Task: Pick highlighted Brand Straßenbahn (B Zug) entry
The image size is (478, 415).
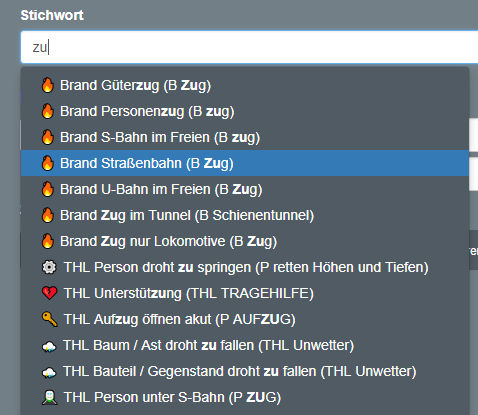Action: click(245, 163)
